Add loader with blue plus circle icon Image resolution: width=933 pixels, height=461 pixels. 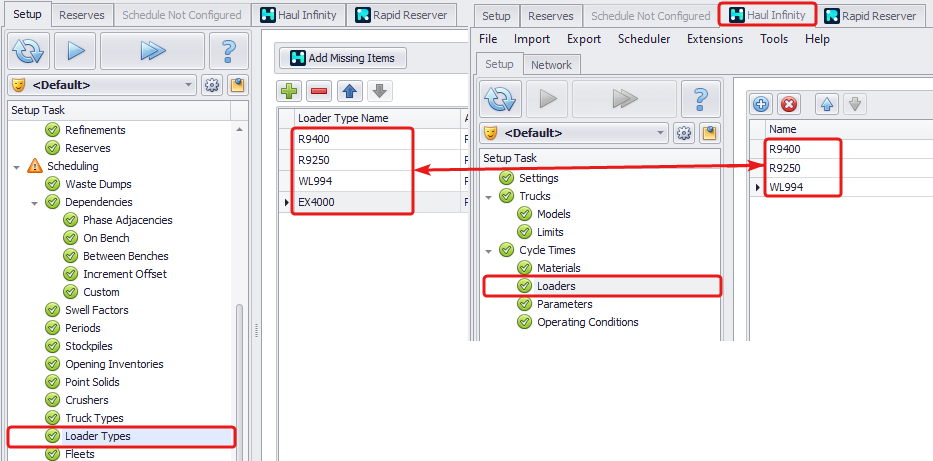click(x=761, y=105)
